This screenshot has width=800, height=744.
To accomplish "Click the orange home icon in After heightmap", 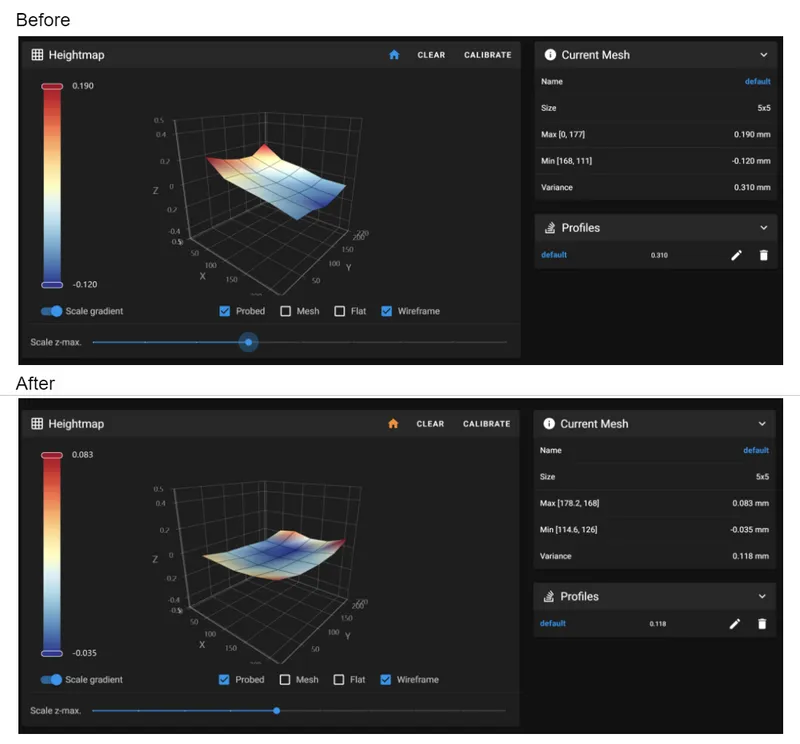I will click(393, 424).
